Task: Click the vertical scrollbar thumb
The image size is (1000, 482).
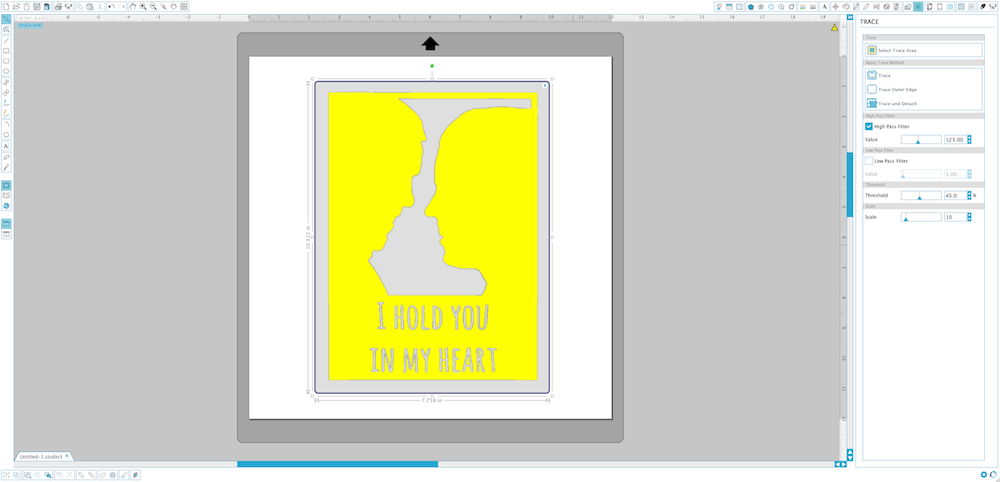Action: coord(849,185)
